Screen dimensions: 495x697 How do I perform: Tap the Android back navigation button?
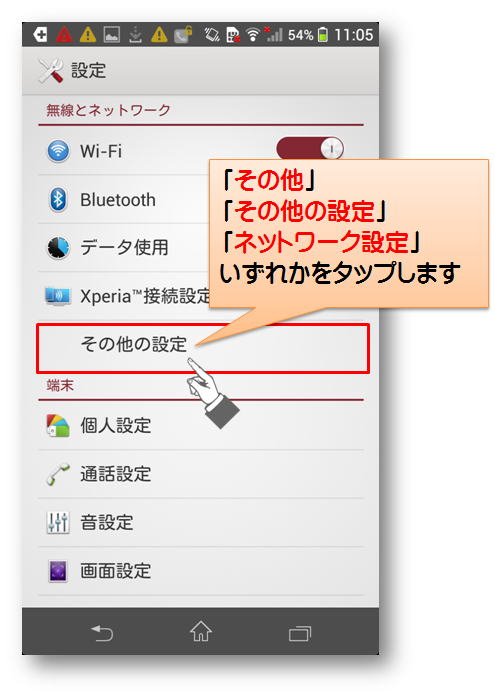tap(102, 633)
